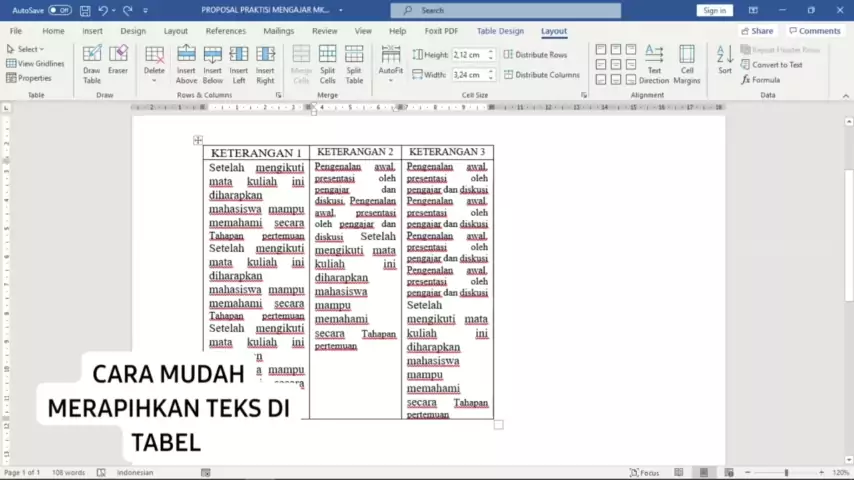Viewport: 854px width, 480px height.
Task: Click the zoom slider in status bar
Action: pos(786,472)
